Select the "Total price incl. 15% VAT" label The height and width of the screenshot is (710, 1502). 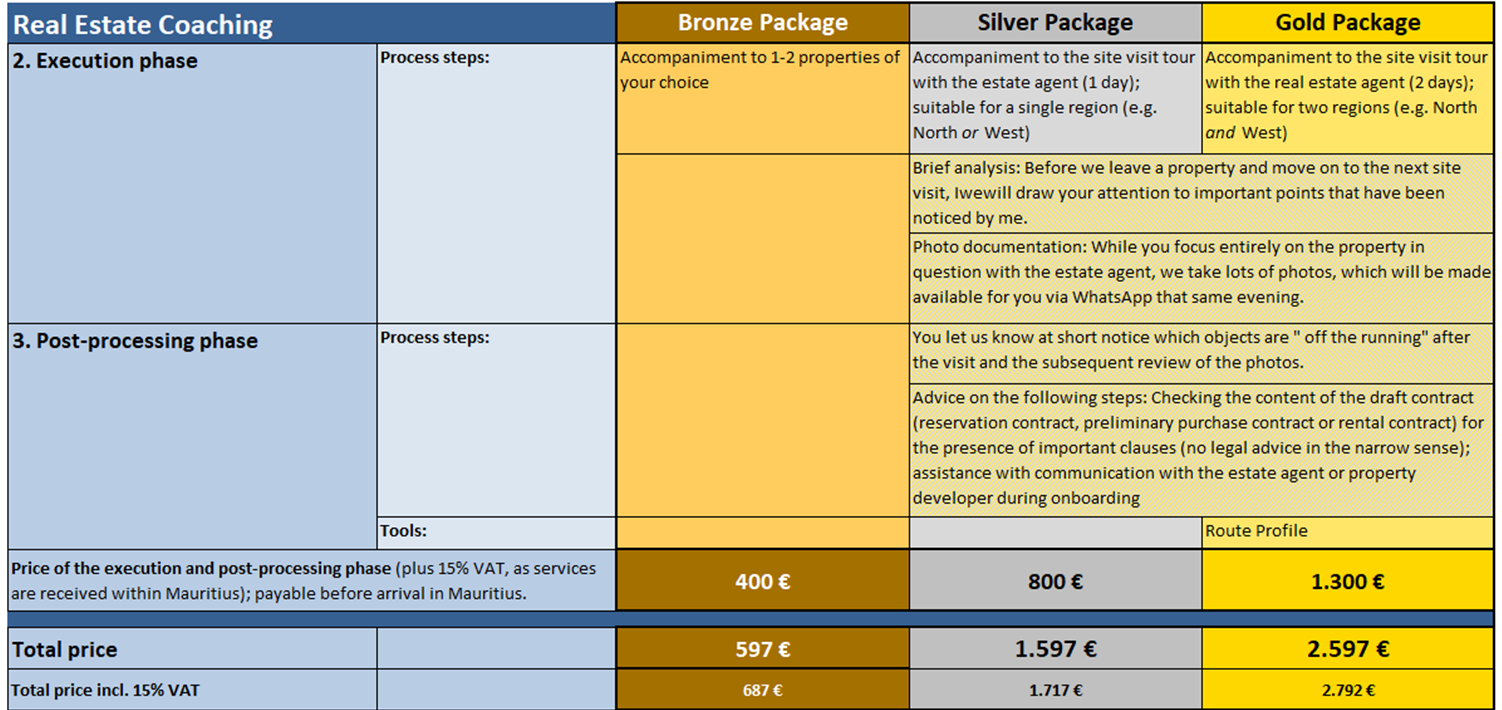[x=192, y=690]
